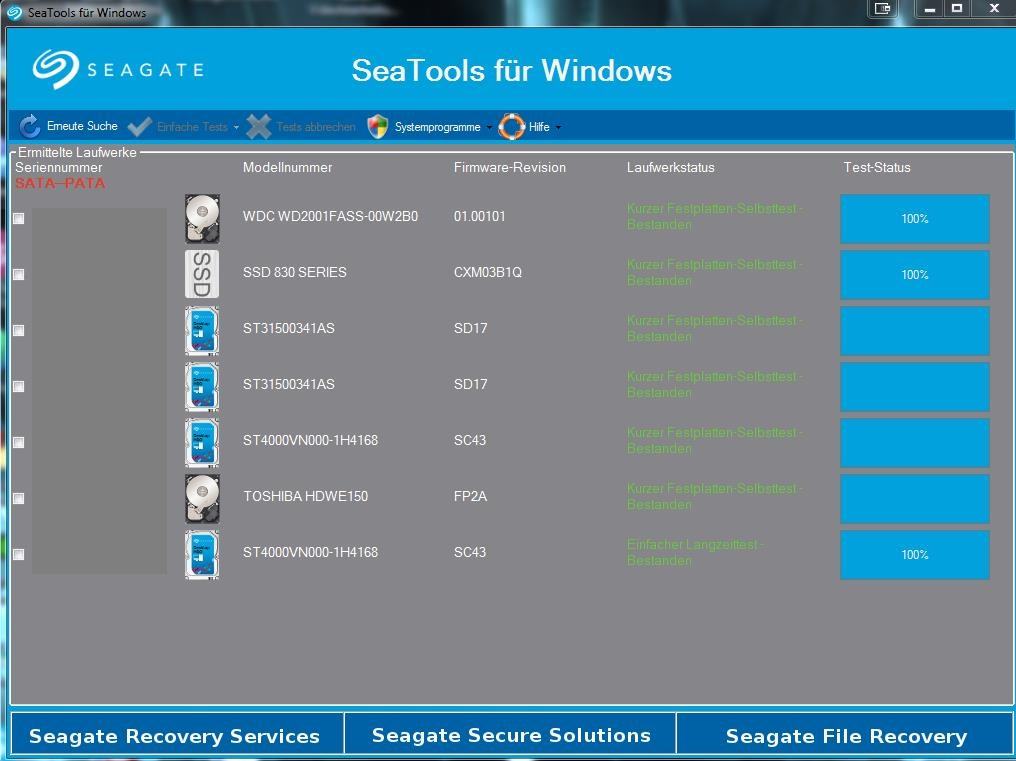Launch Seagate File Recovery
This screenshot has height=761, width=1016.
[846, 735]
